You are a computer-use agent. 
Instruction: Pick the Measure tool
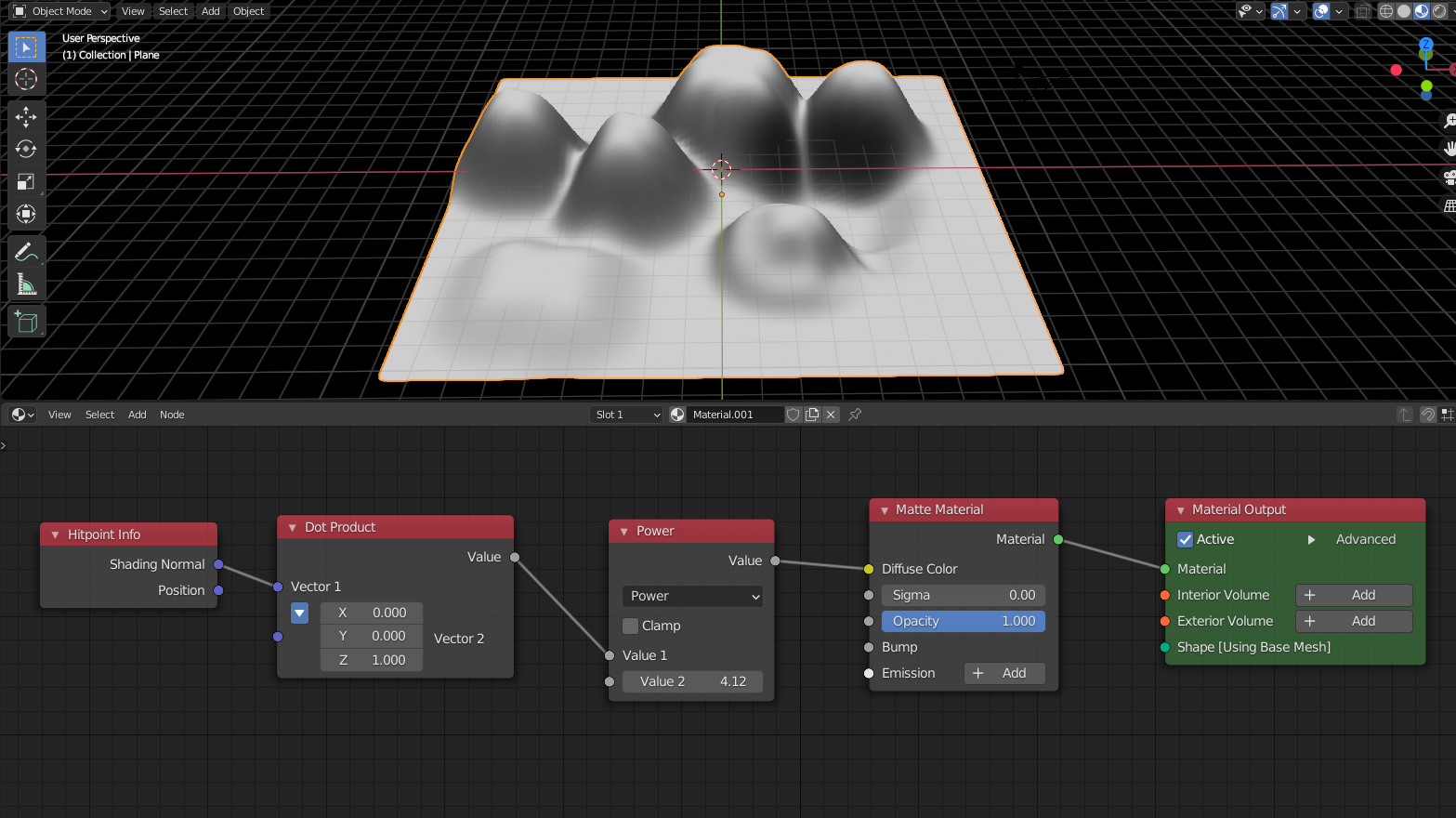click(26, 285)
